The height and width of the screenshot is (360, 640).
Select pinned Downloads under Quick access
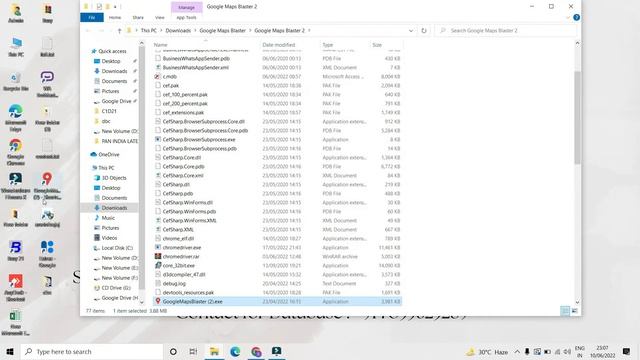(x=114, y=71)
